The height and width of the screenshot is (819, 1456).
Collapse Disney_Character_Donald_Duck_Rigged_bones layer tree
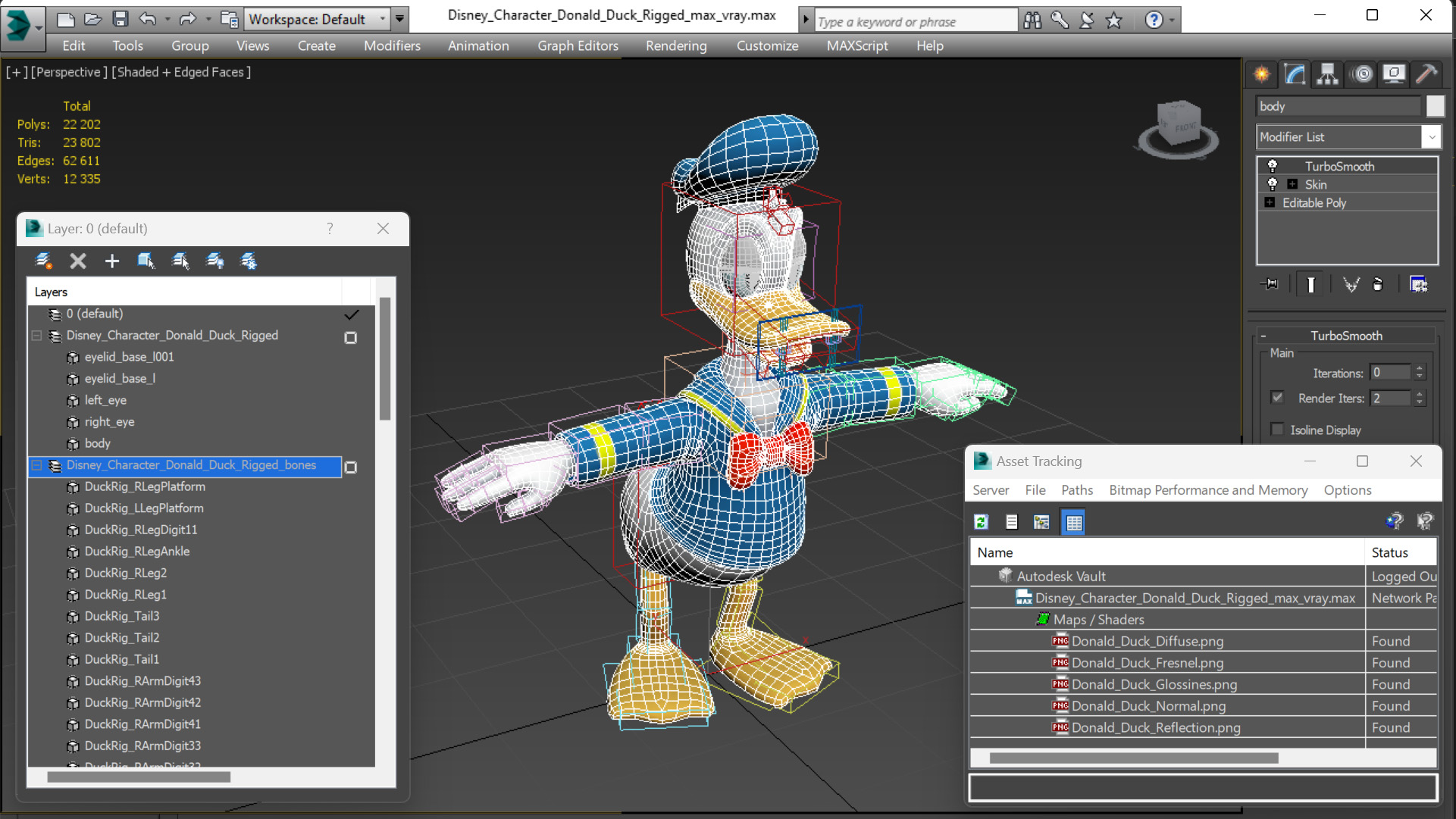point(36,465)
